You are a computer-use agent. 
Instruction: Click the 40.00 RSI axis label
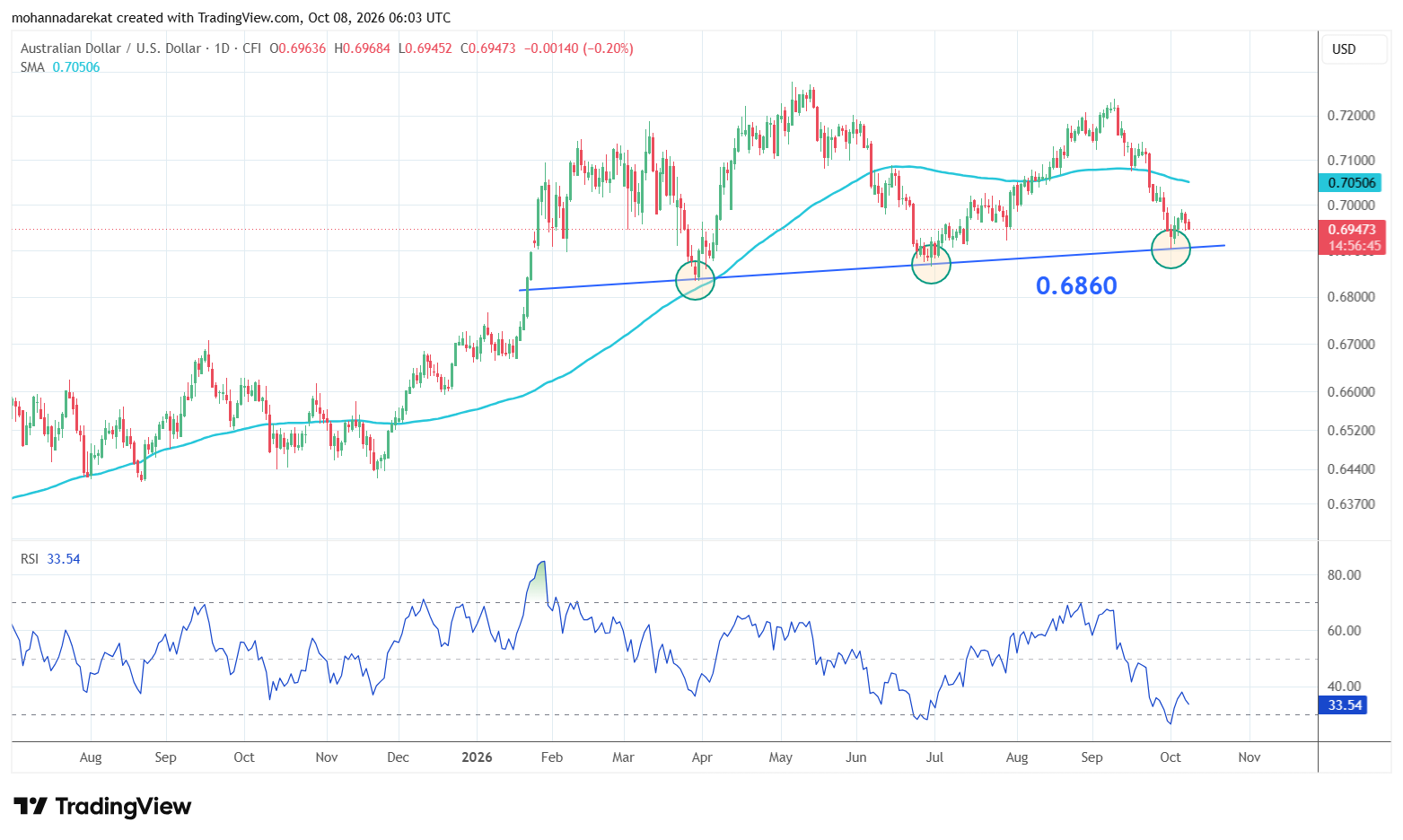1344,687
